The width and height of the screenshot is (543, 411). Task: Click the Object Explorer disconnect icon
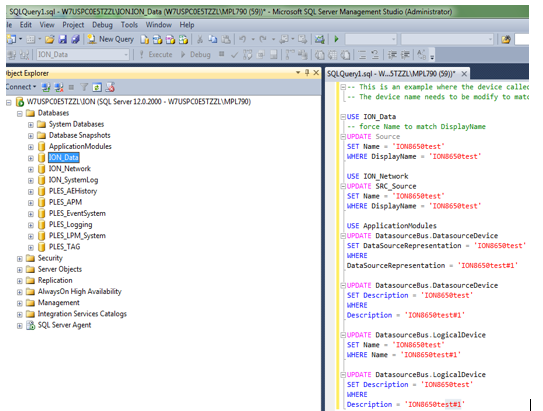coord(59,87)
